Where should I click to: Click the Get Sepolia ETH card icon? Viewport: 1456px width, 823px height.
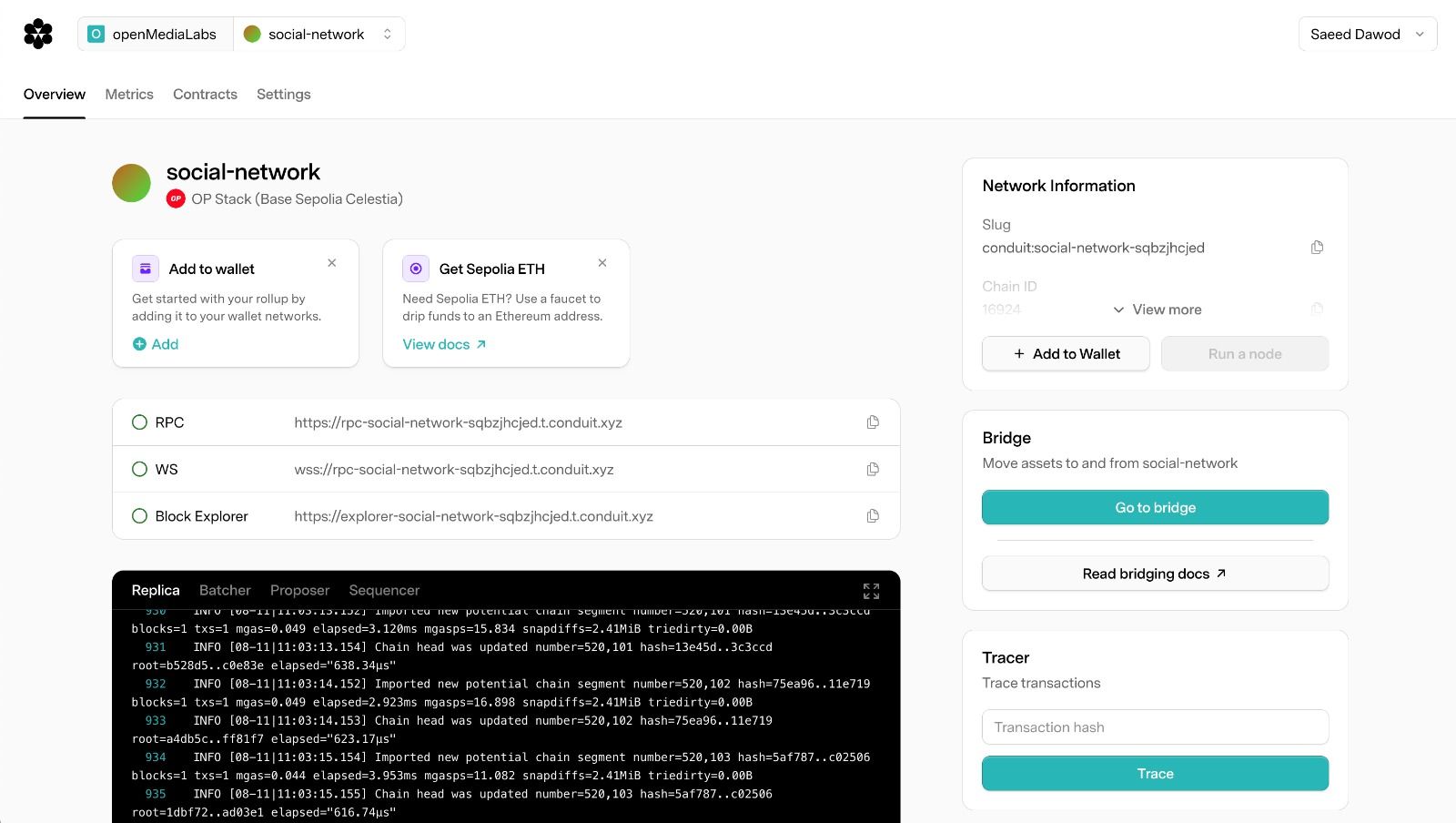(x=416, y=269)
